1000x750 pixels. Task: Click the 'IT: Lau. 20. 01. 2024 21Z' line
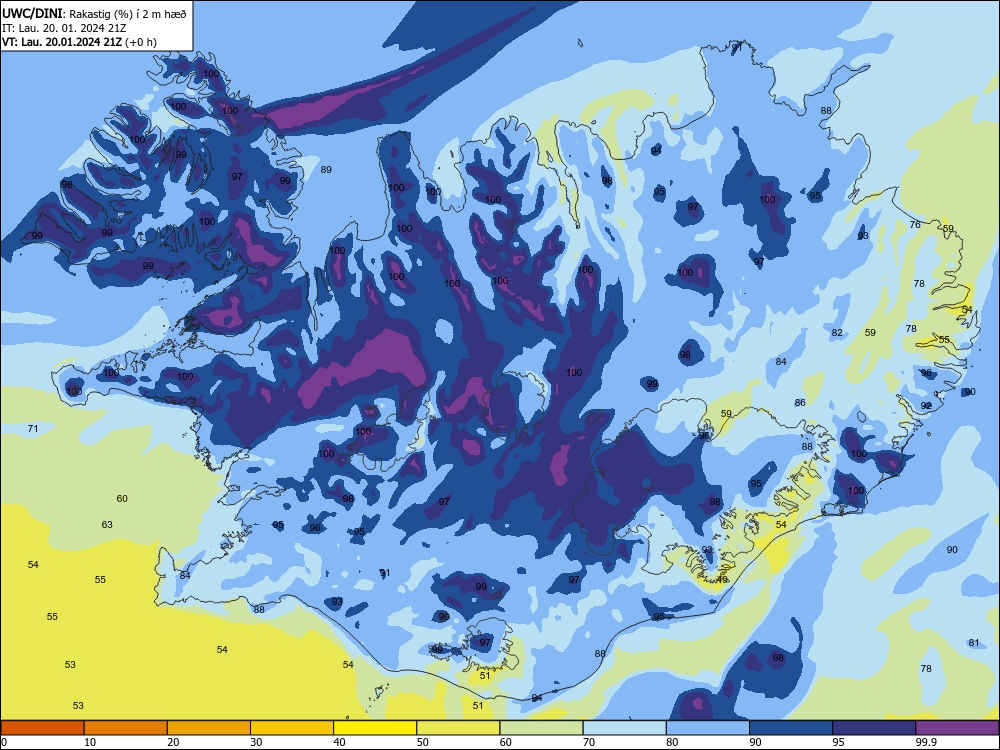(64, 28)
